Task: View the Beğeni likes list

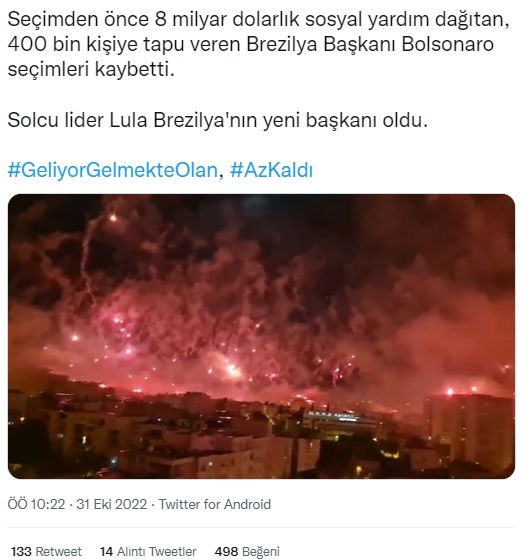Action: [260, 551]
